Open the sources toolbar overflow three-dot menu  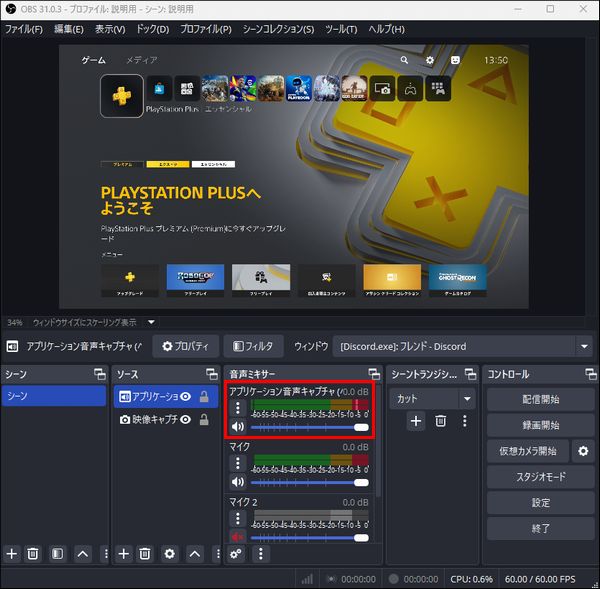[218, 554]
